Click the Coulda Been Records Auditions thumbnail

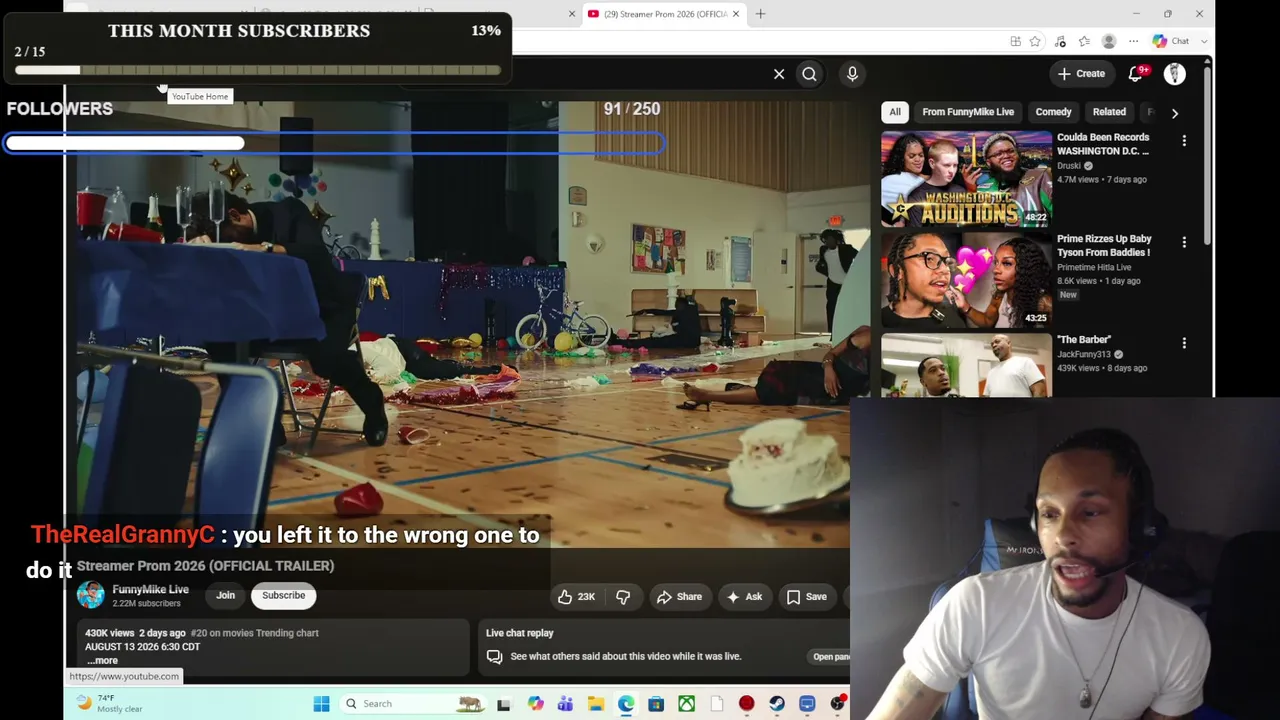coord(966,179)
